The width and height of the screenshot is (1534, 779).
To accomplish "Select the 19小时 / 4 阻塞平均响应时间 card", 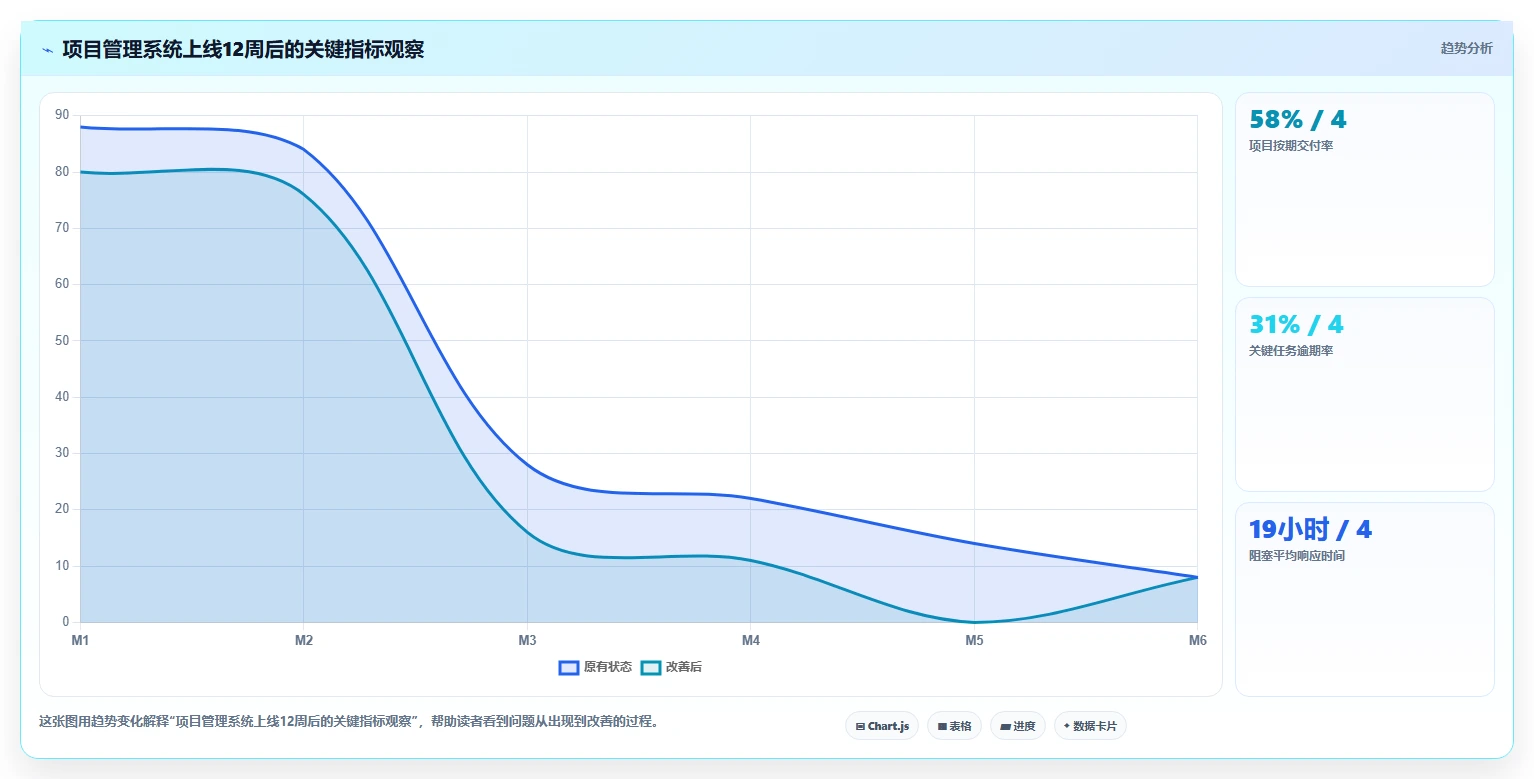I will tap(1364, 599).
